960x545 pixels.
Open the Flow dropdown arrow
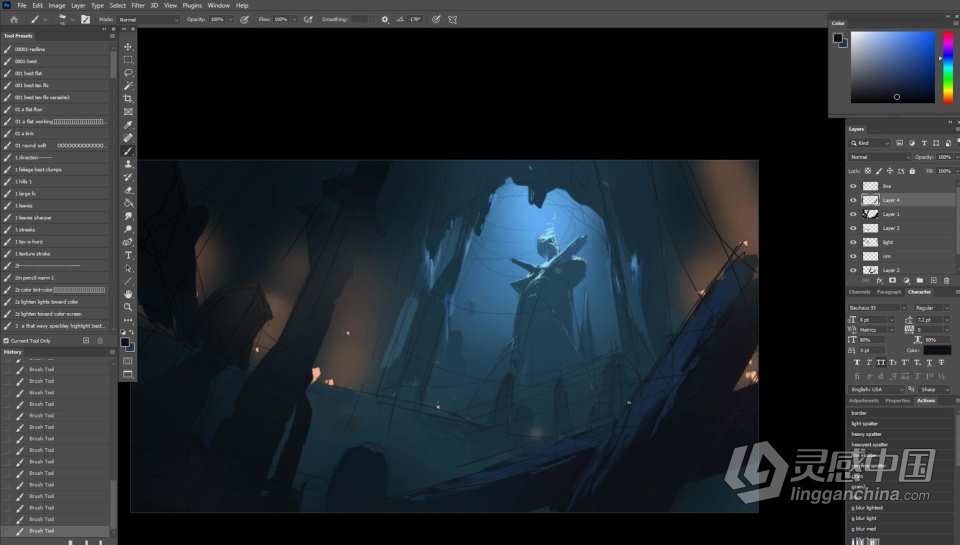tap(294, 20)
